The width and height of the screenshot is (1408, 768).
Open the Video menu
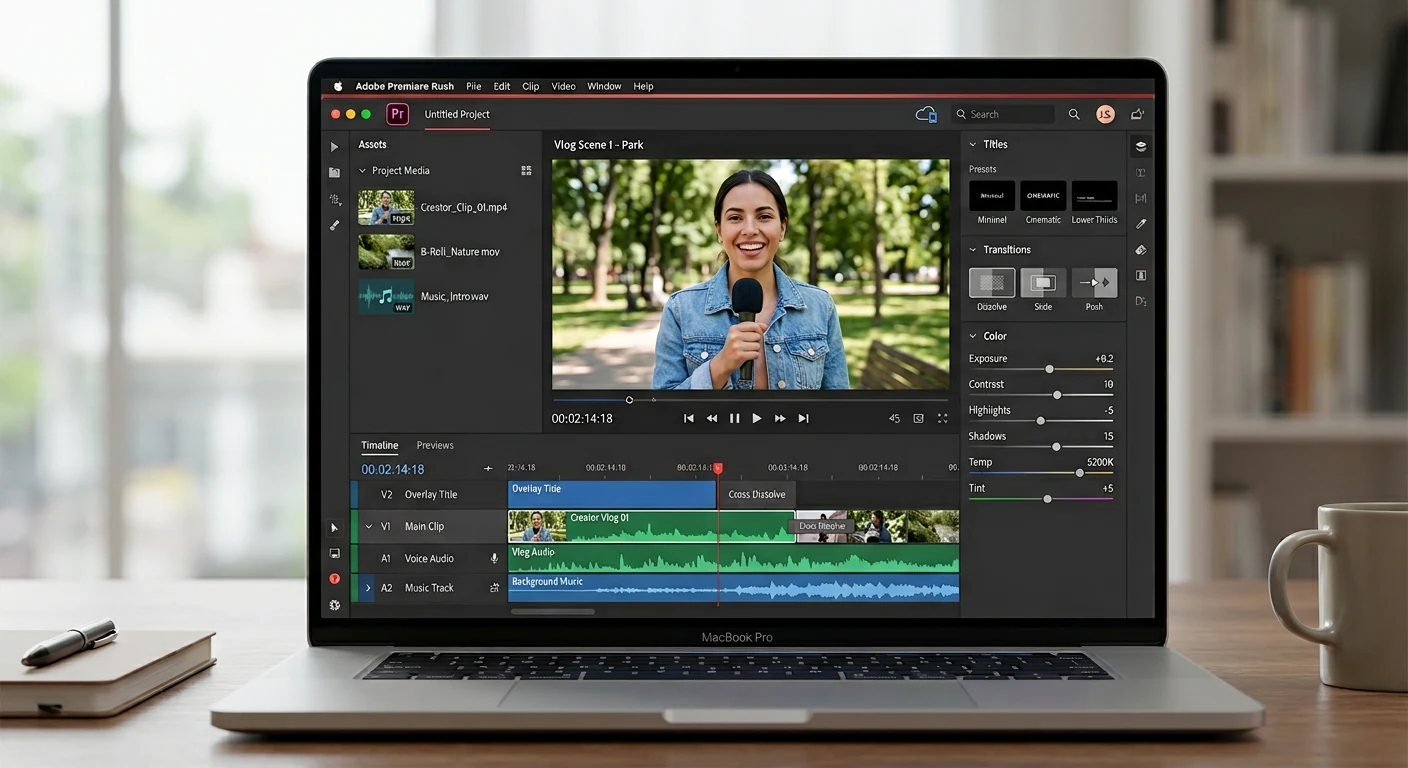click(x=563, y=87)
